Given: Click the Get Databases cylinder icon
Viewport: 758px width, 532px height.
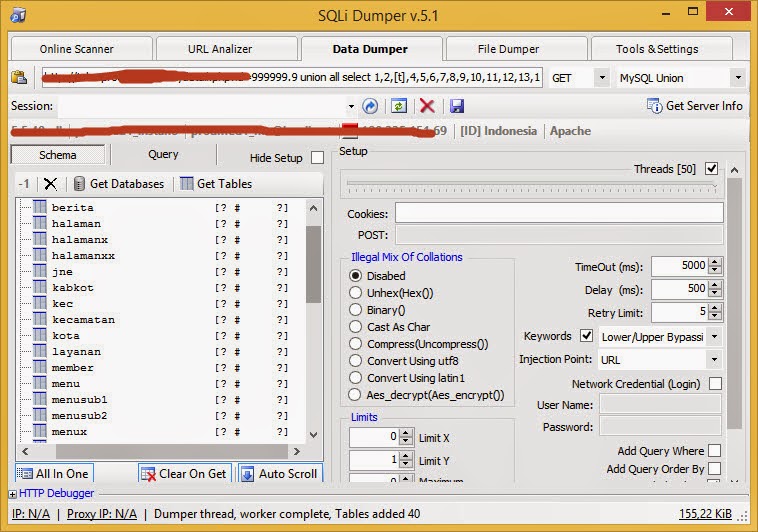Looking at the screenshot, I should (79, 184).
